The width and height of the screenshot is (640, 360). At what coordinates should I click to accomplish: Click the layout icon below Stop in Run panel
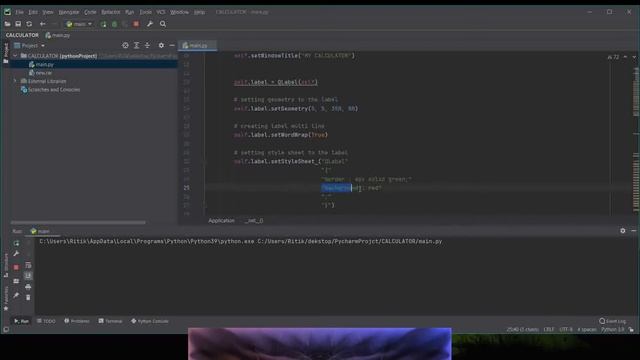coord(16,281)
